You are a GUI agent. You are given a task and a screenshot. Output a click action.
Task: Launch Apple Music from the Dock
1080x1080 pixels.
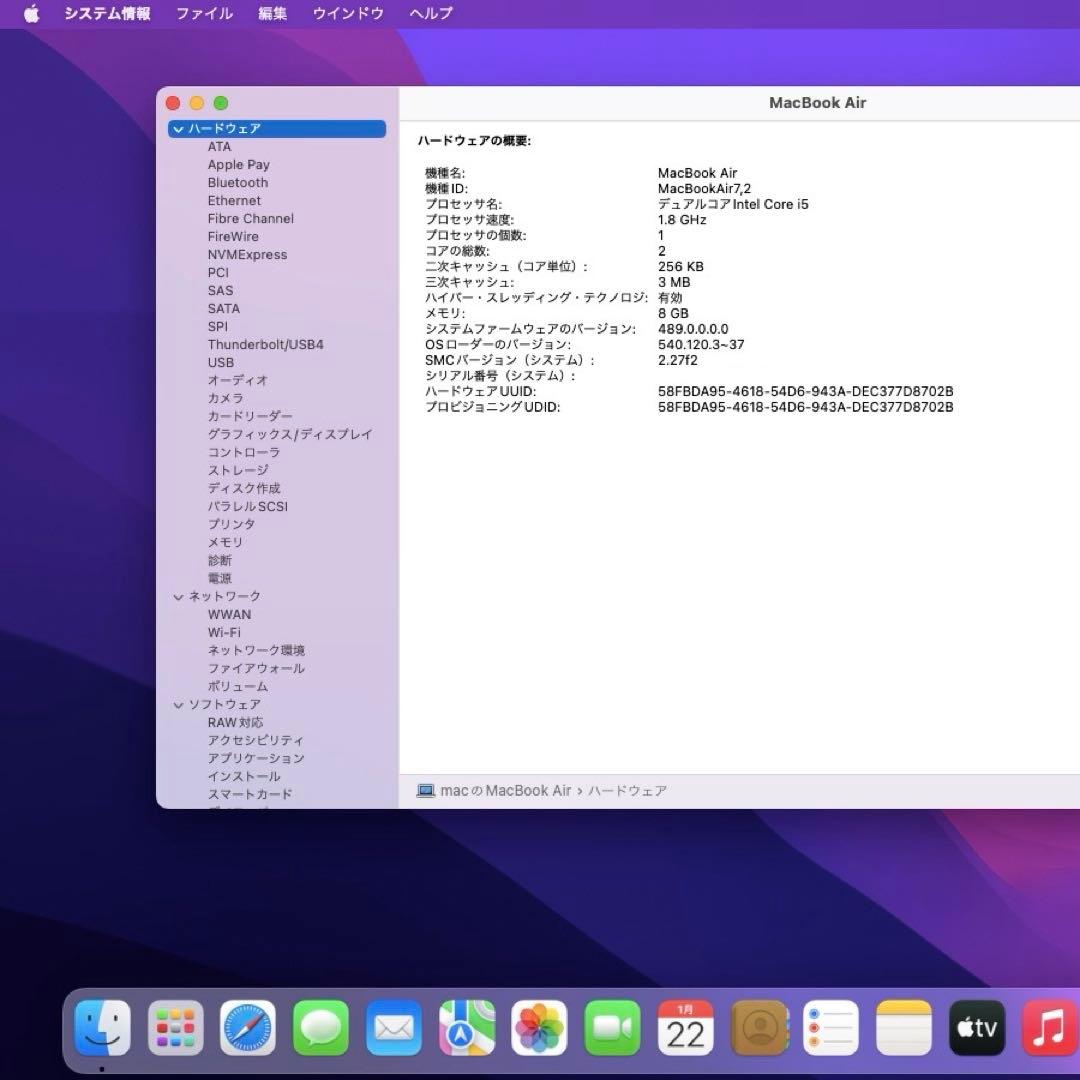(1048, 1026)
